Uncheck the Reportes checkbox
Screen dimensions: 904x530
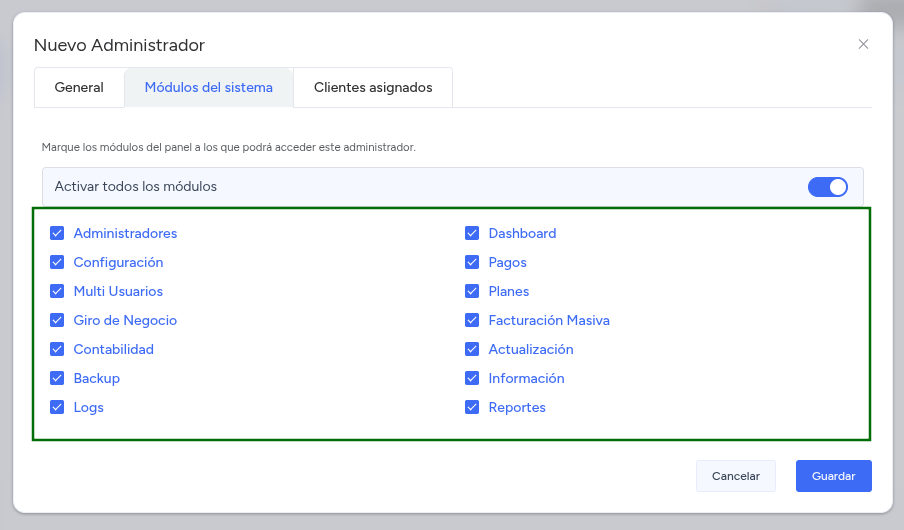pyautogui.click(x=472, y=407)
